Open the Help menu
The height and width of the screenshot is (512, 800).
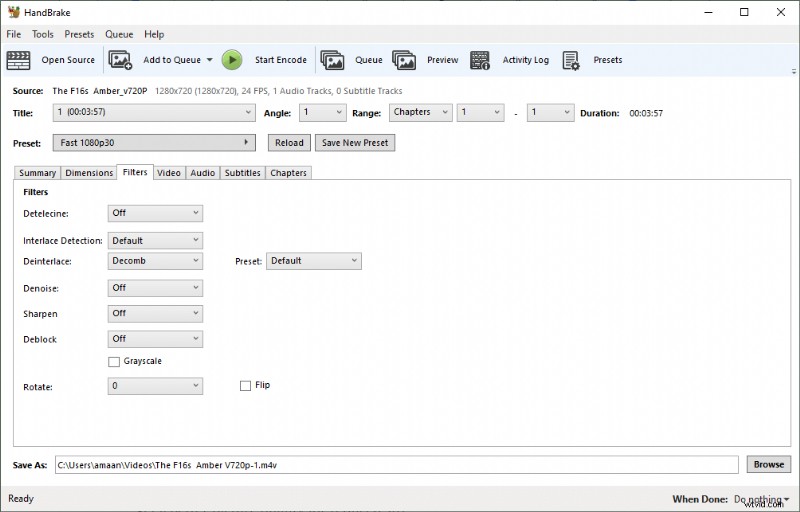click(154, 34)
